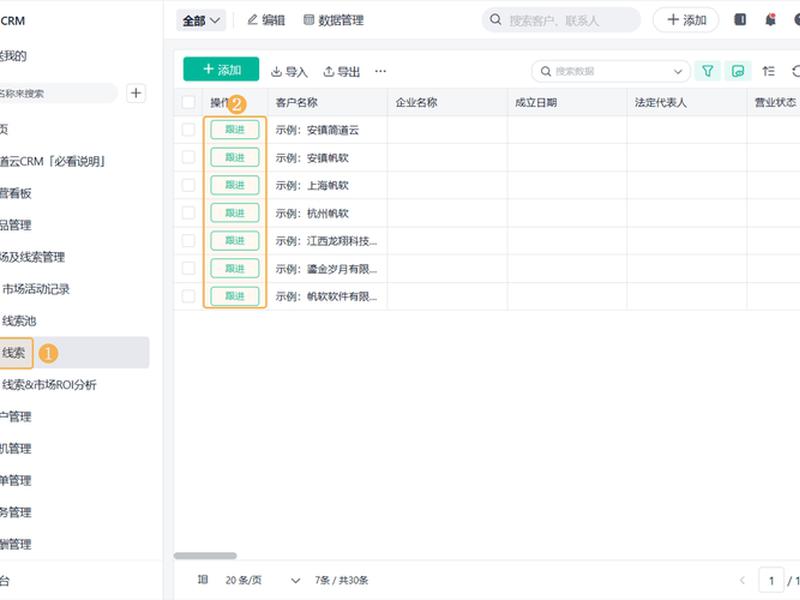This screenshot has width=800, height=600.
Task: Click the 编辑 edit option
Action: [266, 20]
